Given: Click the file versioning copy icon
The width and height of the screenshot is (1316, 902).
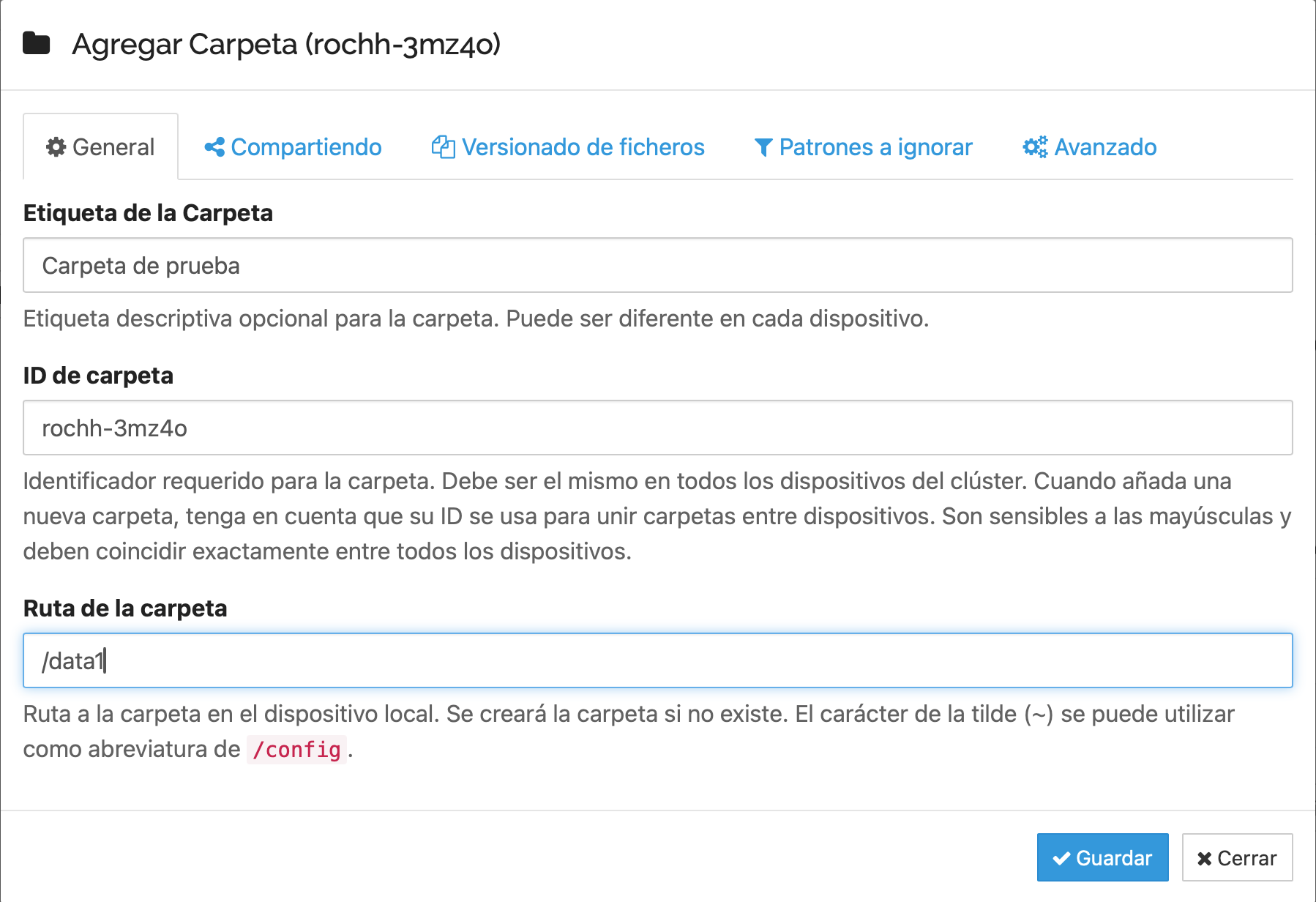Looking at the screenshot, I should click(x=443, y=147).
